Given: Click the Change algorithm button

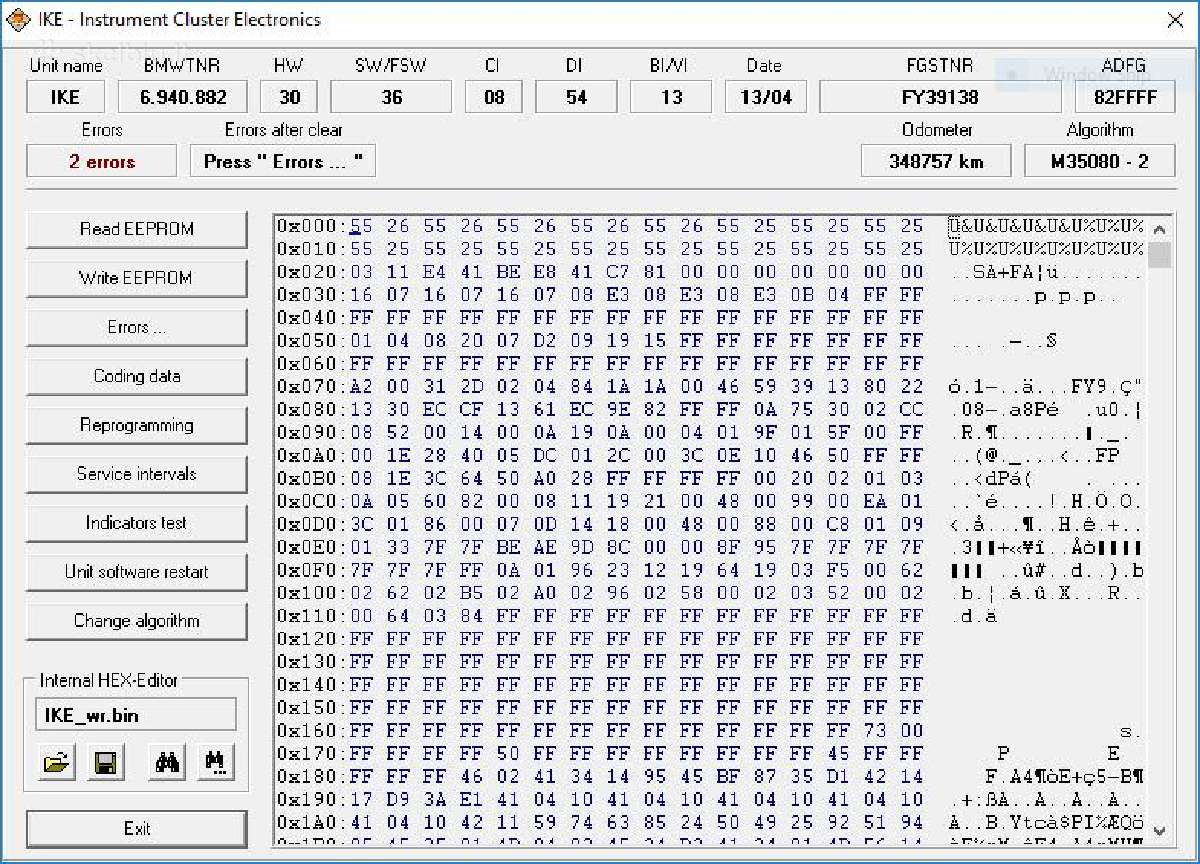Looking at the screenshot, I should (136, 621).
